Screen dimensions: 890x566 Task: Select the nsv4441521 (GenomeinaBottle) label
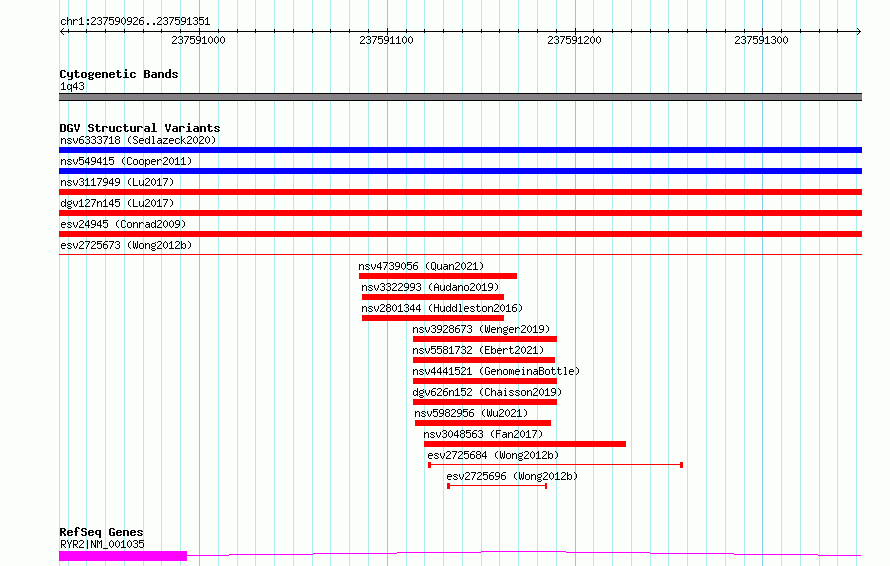click(x=496, y=371)
